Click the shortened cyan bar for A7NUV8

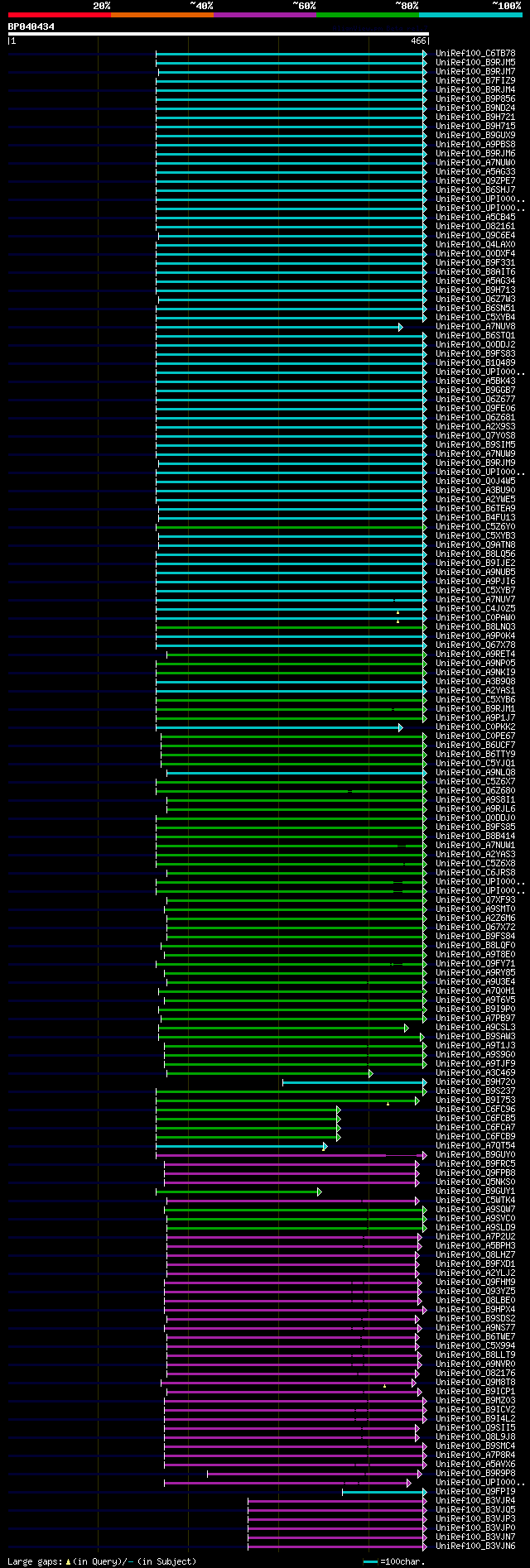point(279,327)
